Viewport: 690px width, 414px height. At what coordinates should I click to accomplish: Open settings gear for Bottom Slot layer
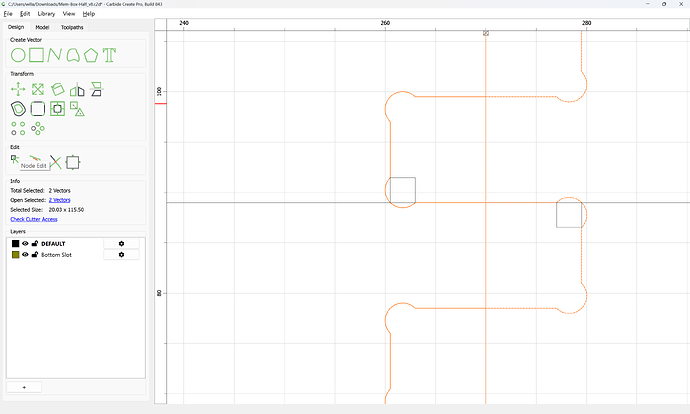(121, 255)
